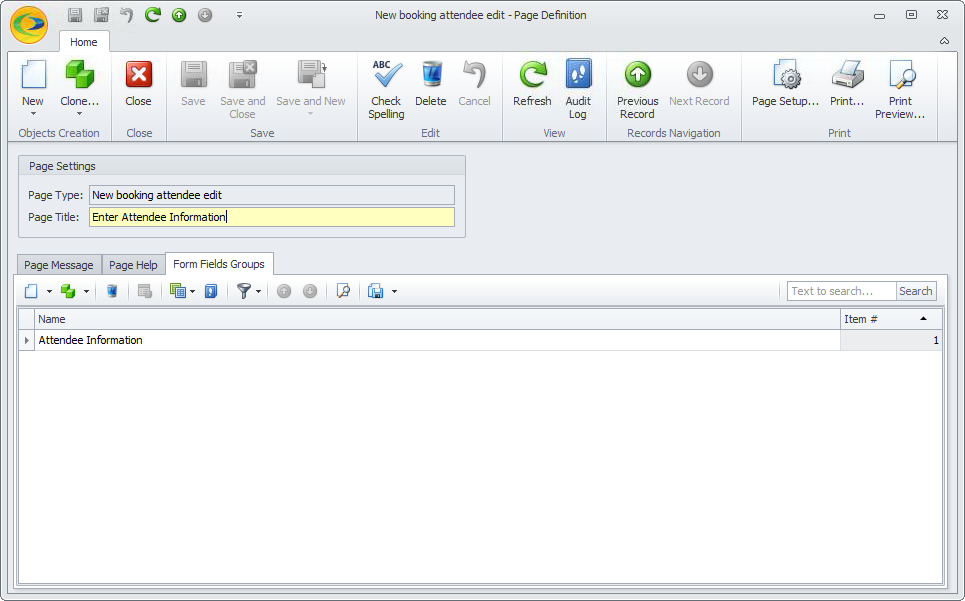This screenshot has height=601, width=965.
Task: Expand the Attendee Information row
Action: (x=26, y=340)
